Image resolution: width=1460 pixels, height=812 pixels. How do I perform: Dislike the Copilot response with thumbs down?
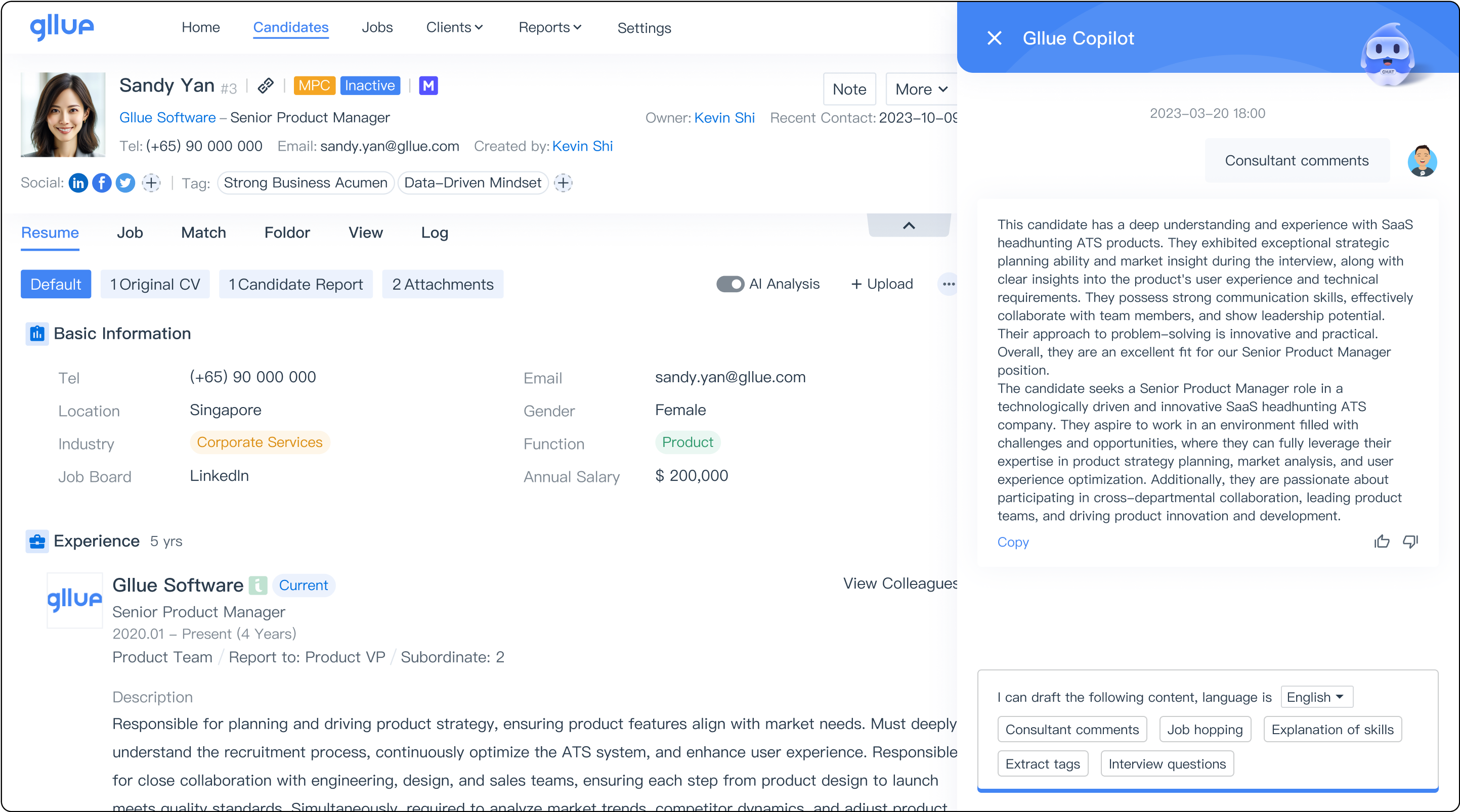(x=1410, y=542)
